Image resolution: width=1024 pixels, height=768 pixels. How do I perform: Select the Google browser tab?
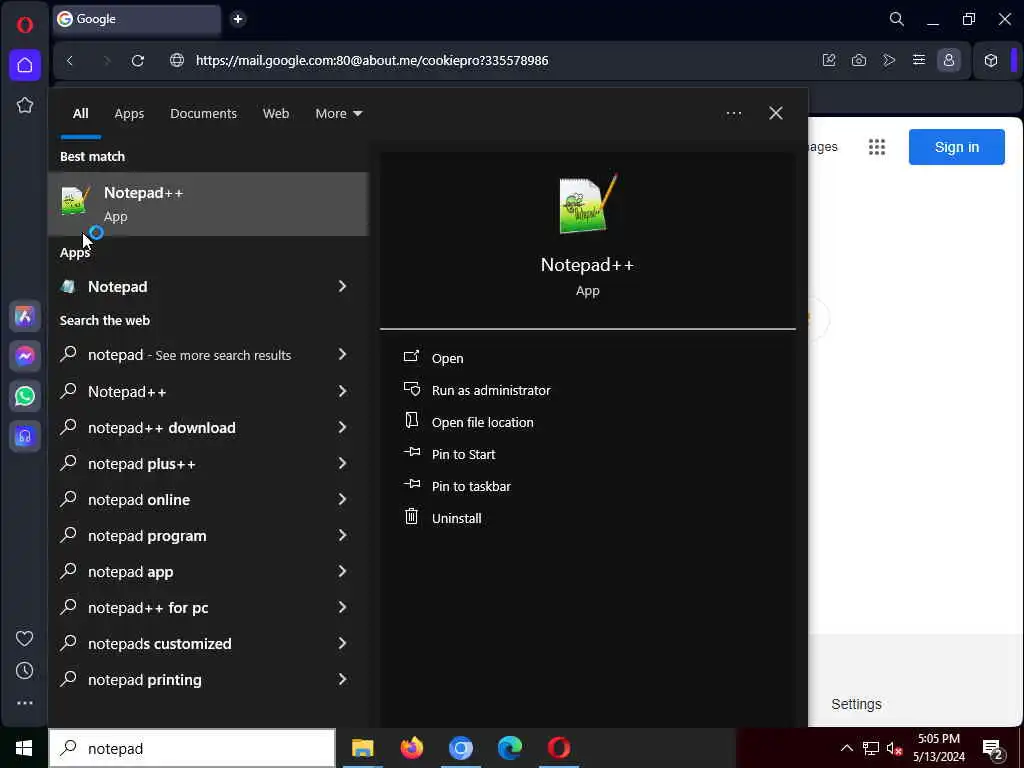[x=136, y=19]
